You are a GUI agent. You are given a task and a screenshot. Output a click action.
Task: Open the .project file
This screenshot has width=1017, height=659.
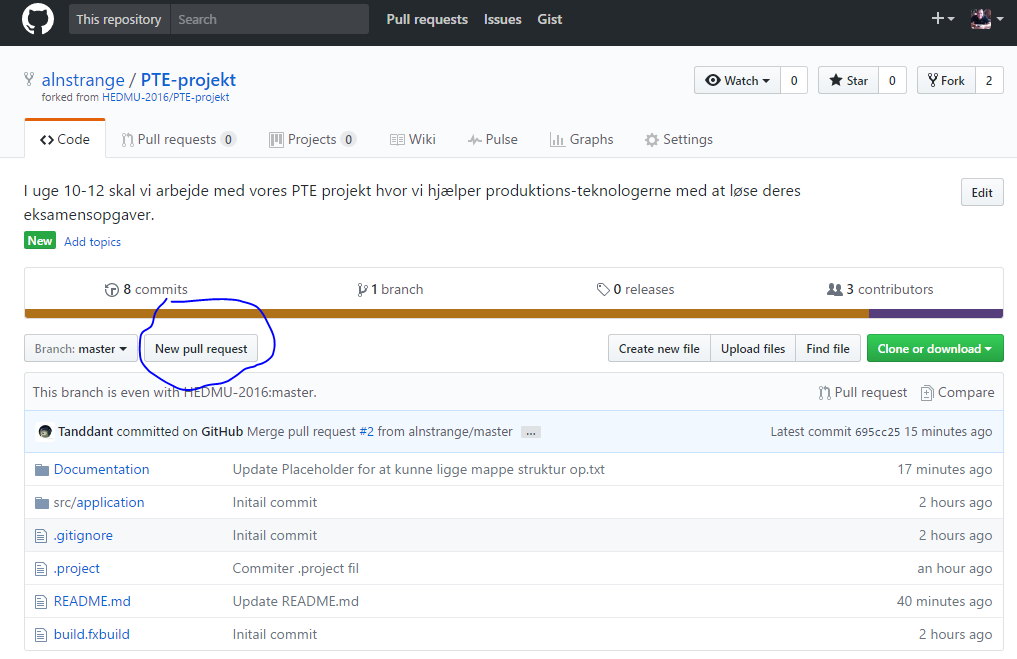coord(77,568)
